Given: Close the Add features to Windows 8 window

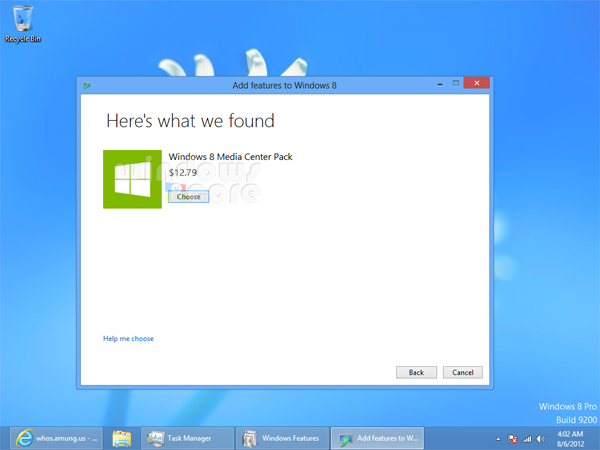Looking at the screenshot, I should 476,83.
